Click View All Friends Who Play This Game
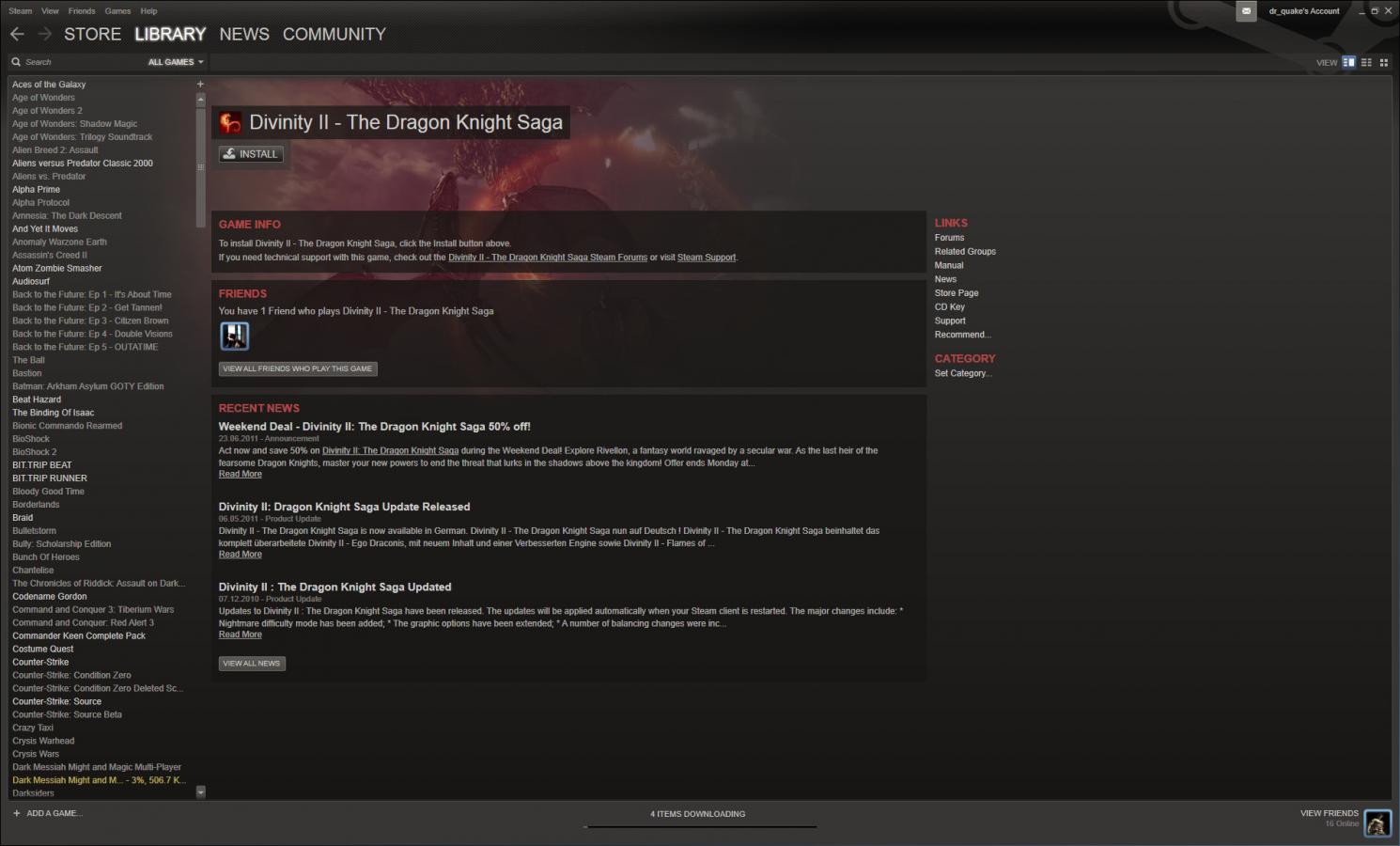 [298, 368]
